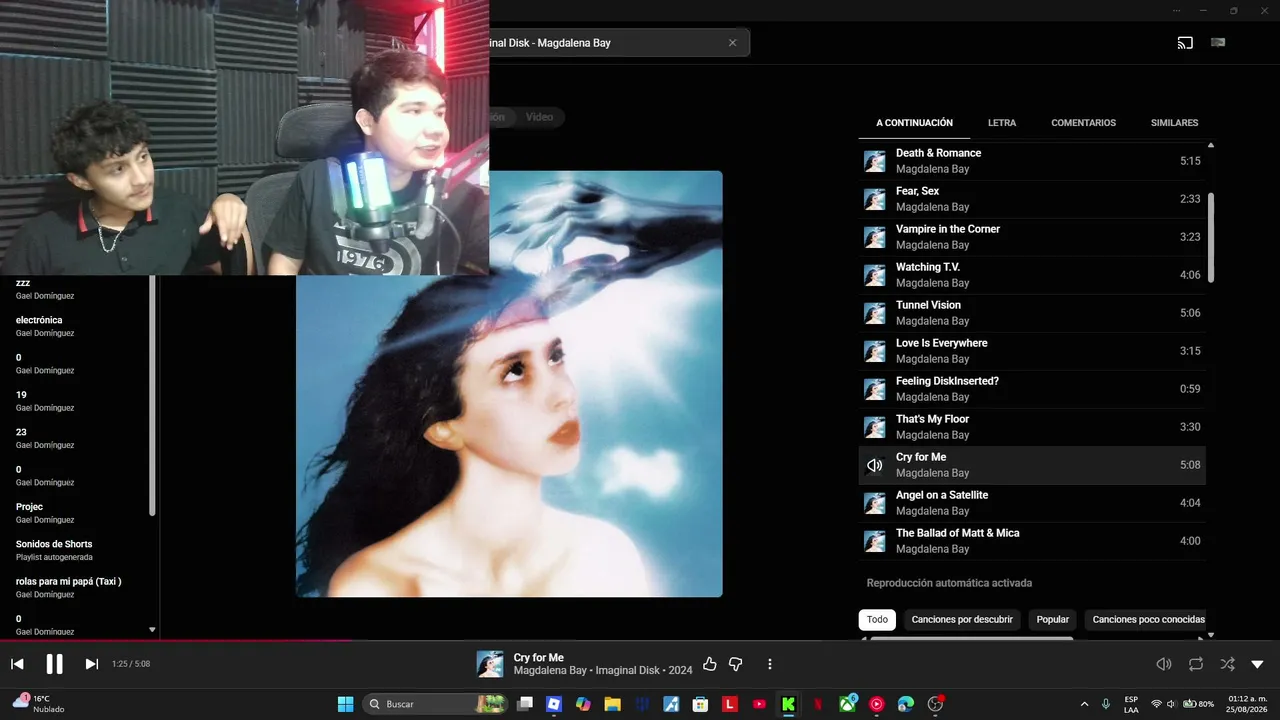The image size is (1280, 720).
Task: Open the playlist named 19
Action: pyautogui.click(x=21, y=395)
